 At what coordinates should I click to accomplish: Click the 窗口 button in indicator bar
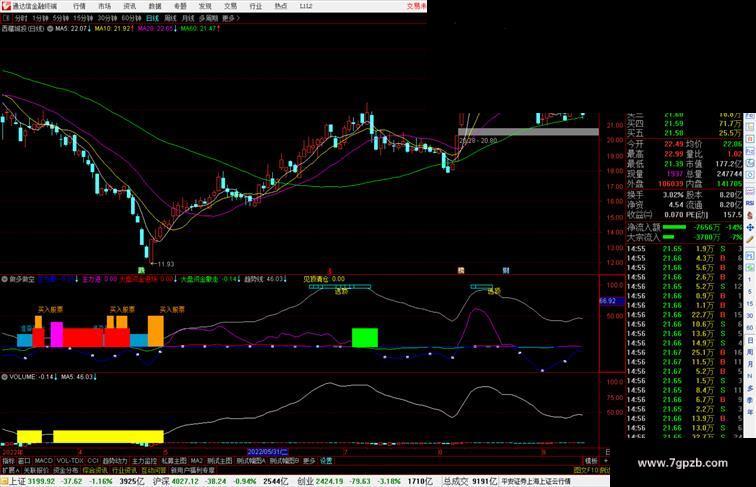(x=24, y=461)
